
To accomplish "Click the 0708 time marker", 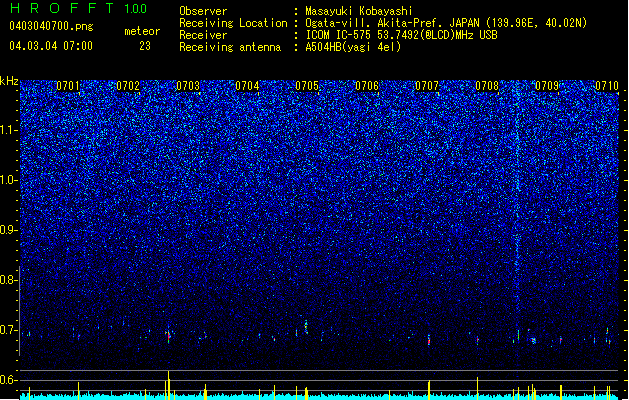I will (487, 86).
